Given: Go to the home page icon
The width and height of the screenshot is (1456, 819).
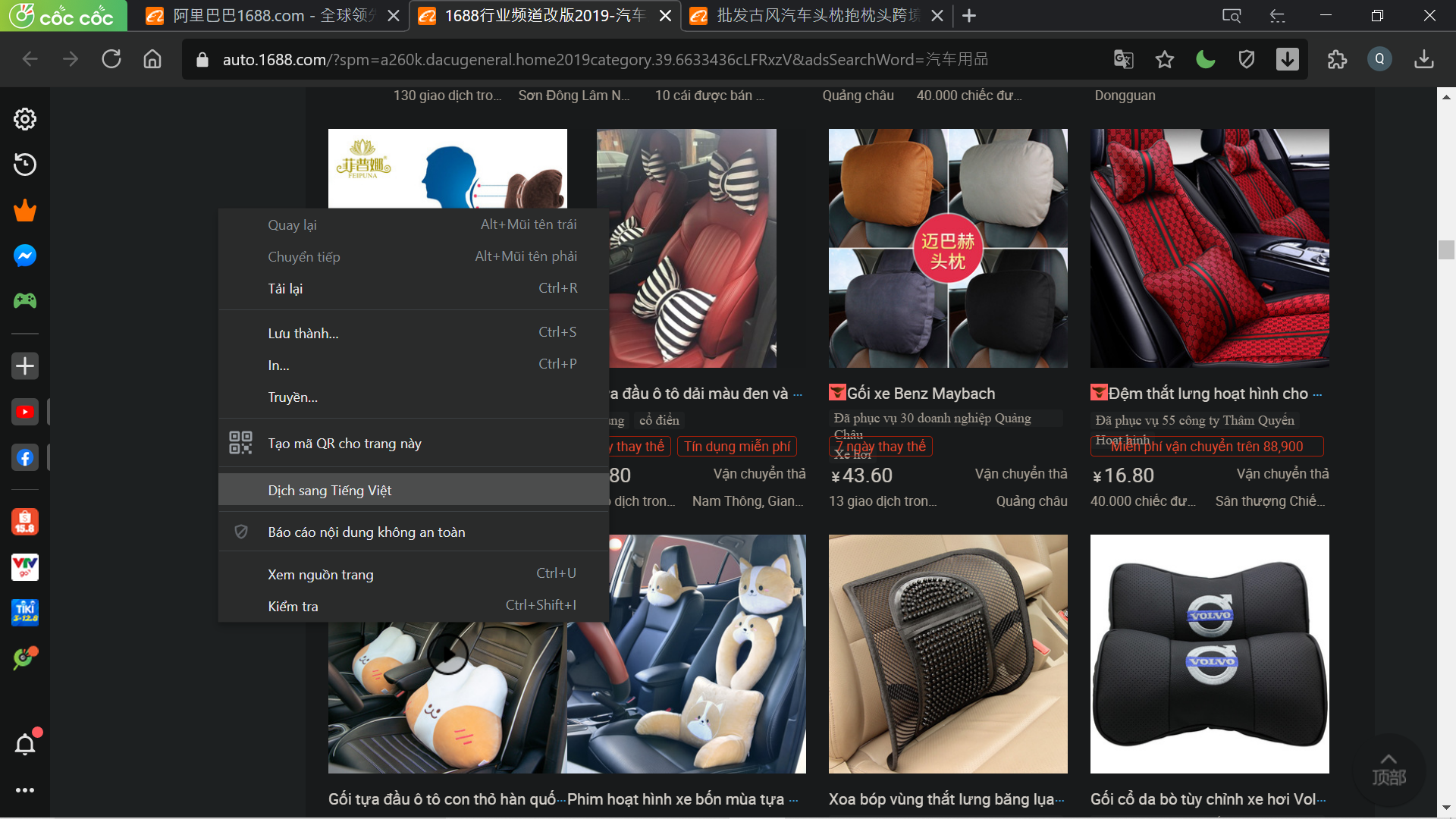Looking at the screenshot, I should (152, 59).
